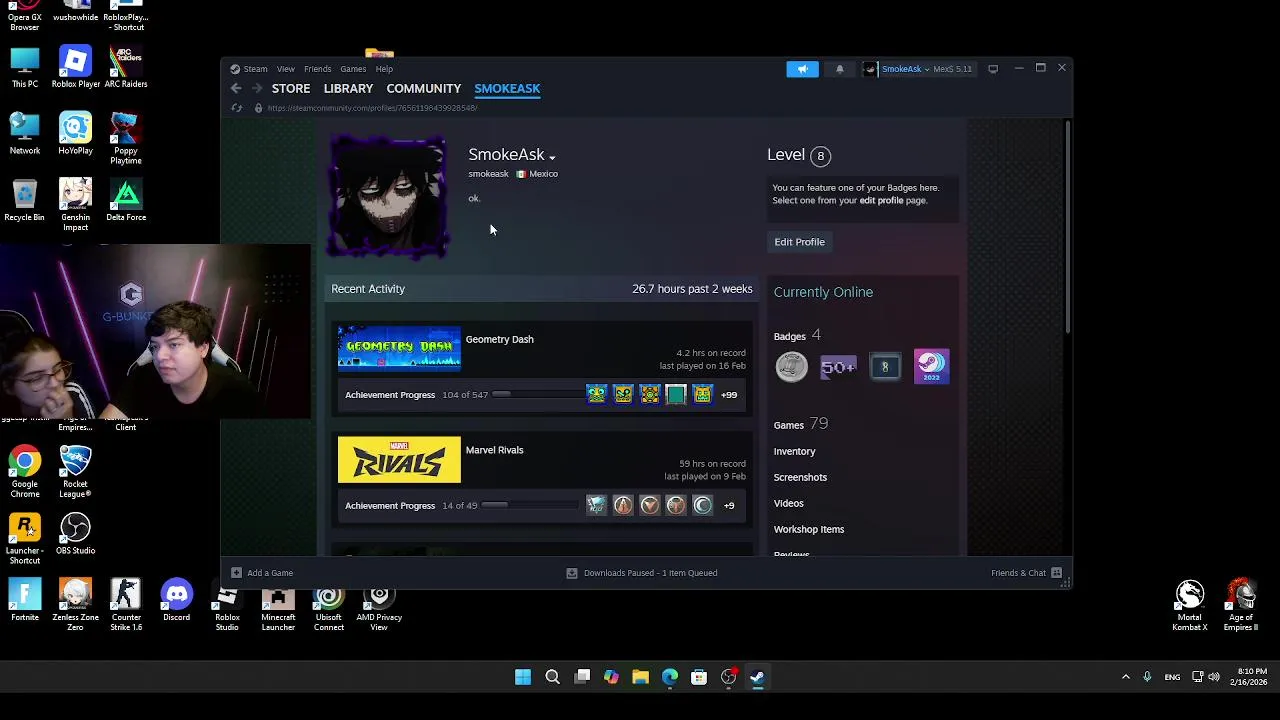Open the Steam menu
The height and width of the screenshot is (720, 1280).
pyautogui.click(x=255, y=69)
